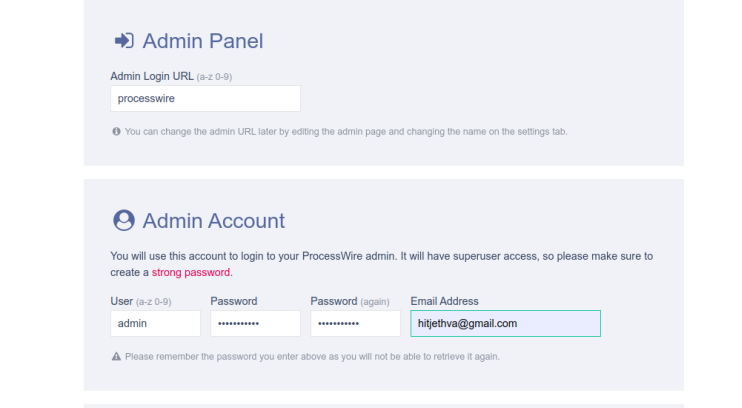The height and width of the screenshot is (408, 742).
Task: Select the first Password input field
Action: coord(255,324)
